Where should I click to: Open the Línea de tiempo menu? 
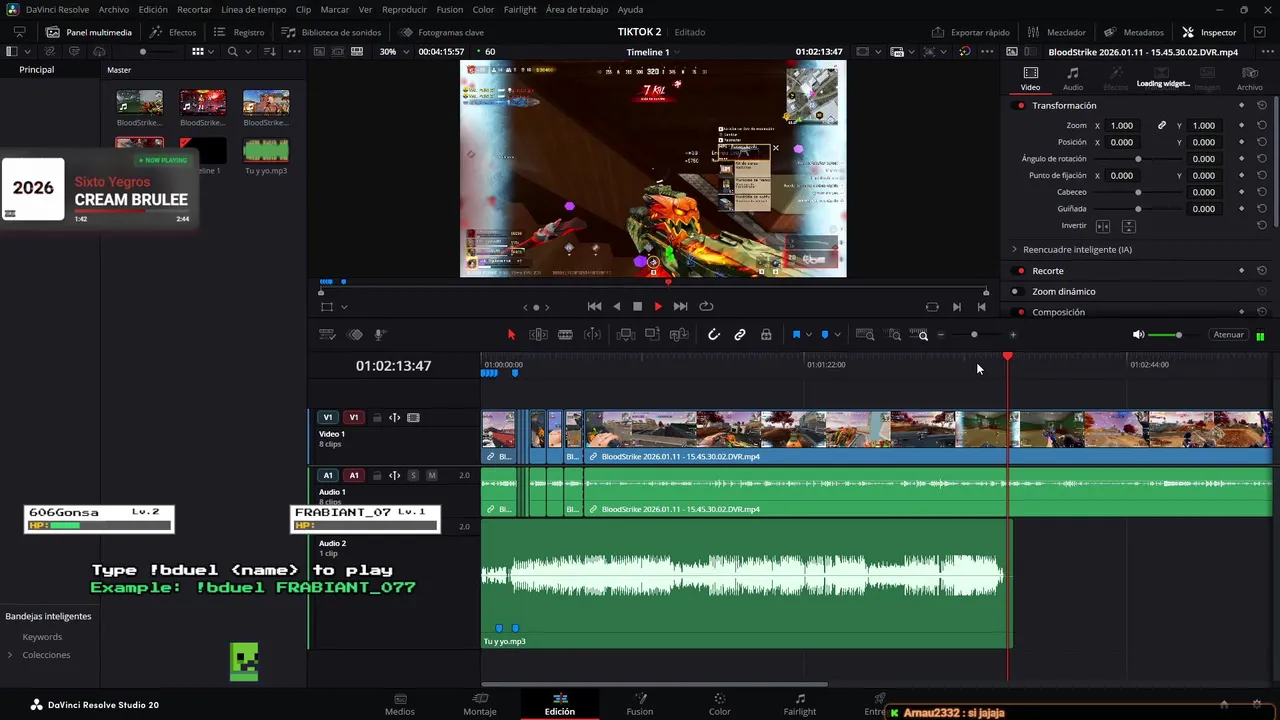pyautogui.click(x=253, y=9)
